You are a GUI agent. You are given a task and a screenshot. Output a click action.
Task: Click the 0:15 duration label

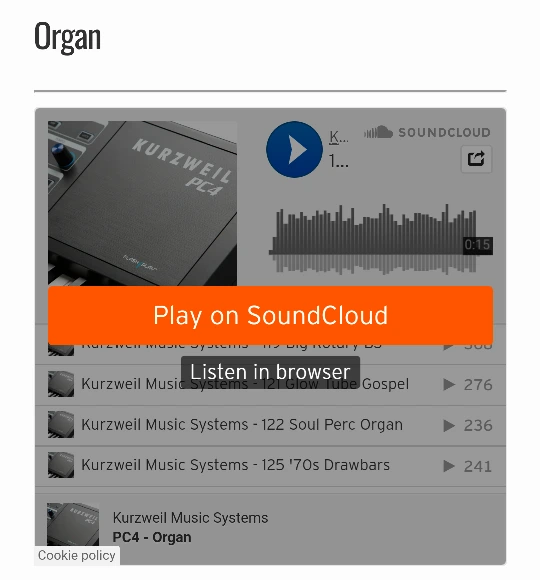click(477, 245)
